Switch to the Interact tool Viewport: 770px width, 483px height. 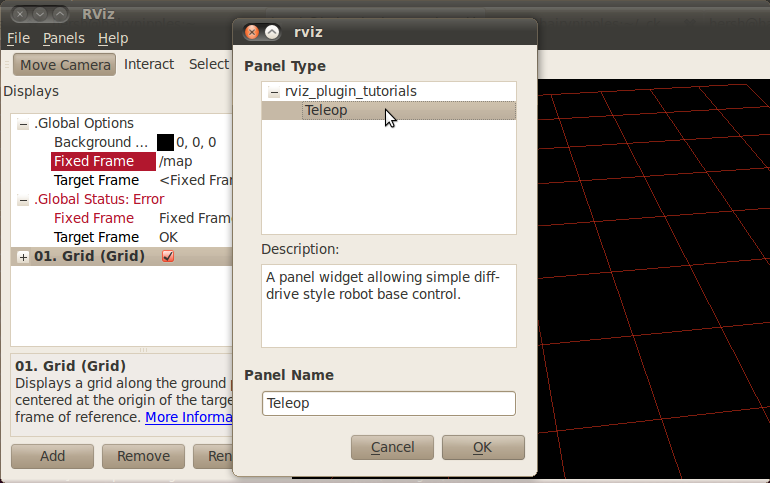[149, 64]
